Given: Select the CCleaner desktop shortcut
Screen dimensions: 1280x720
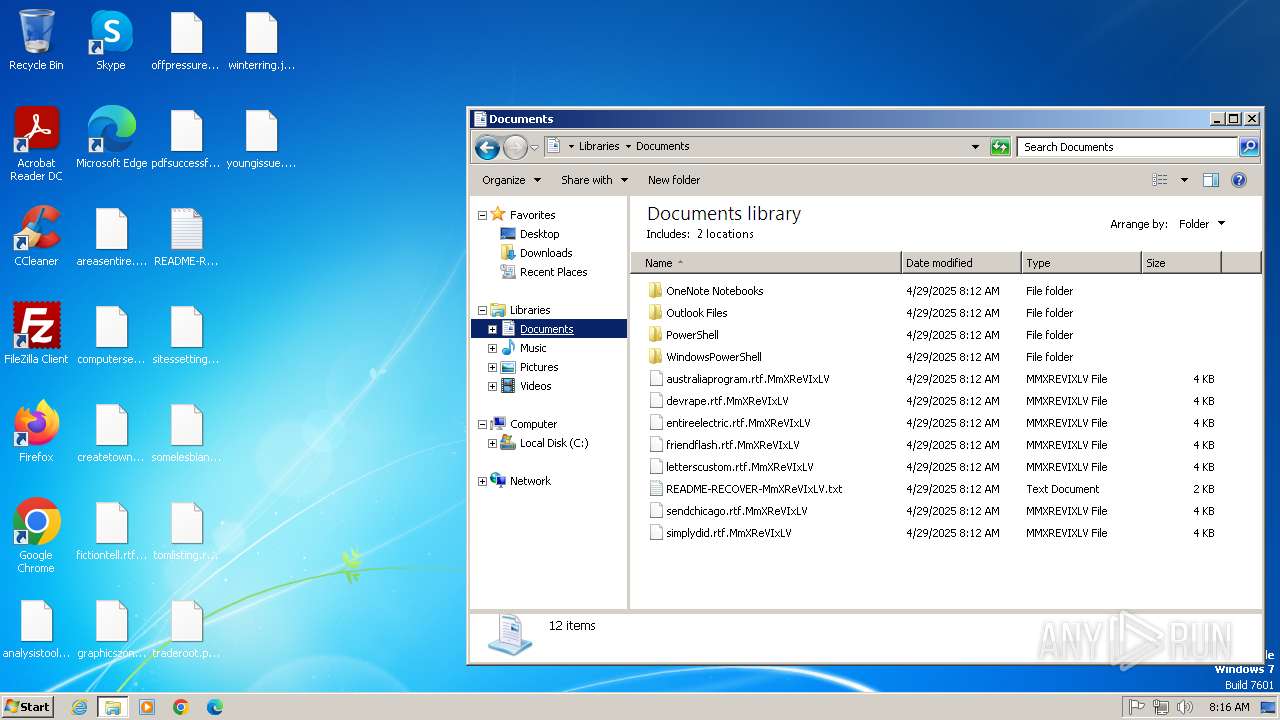Looking at the screenshot, I should point(36,236).
